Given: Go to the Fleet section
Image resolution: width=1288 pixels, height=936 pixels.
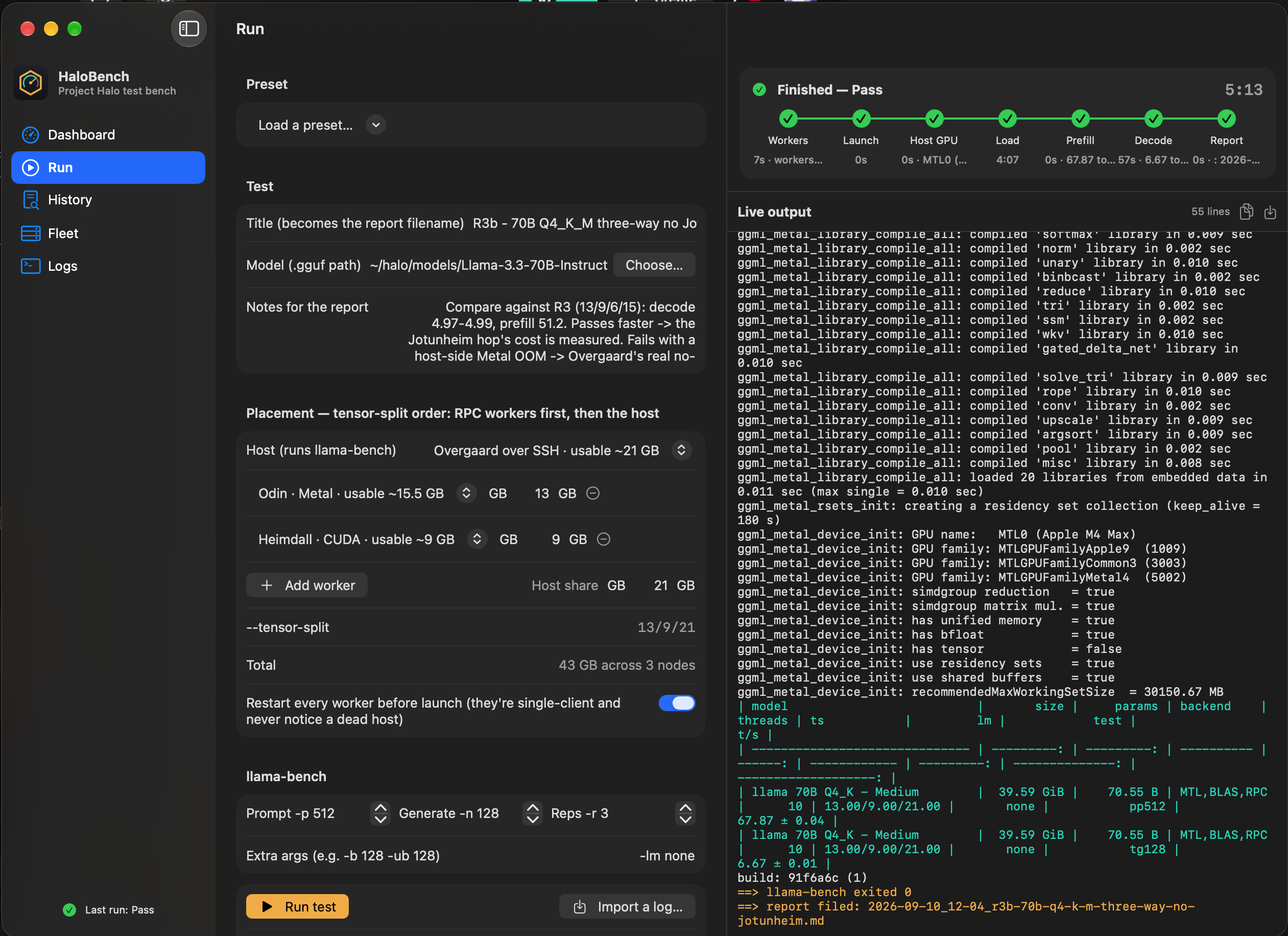Looking at the screenshot, I should click(x=108, y=233).
